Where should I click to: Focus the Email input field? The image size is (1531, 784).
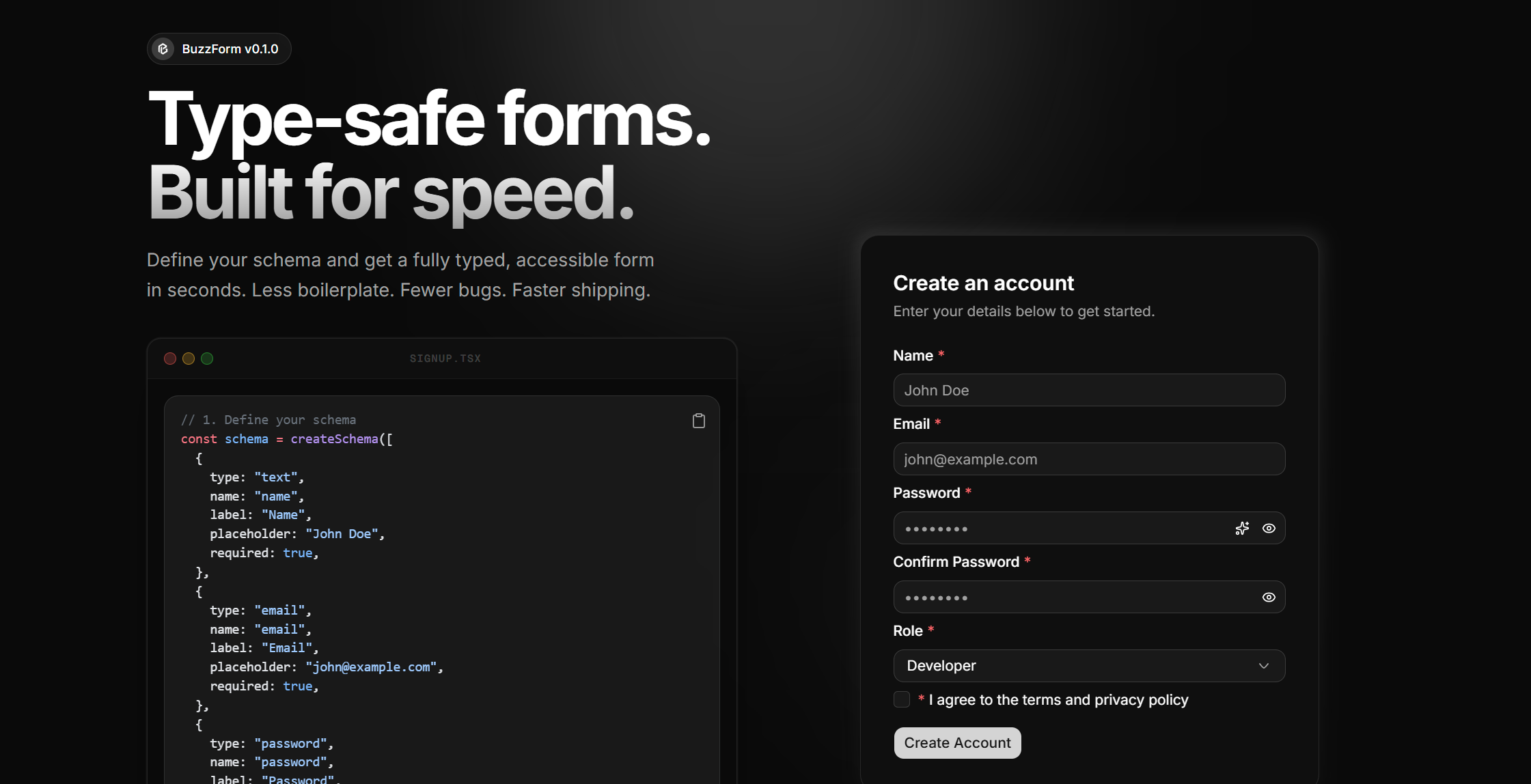click(x=1089, y=459)
